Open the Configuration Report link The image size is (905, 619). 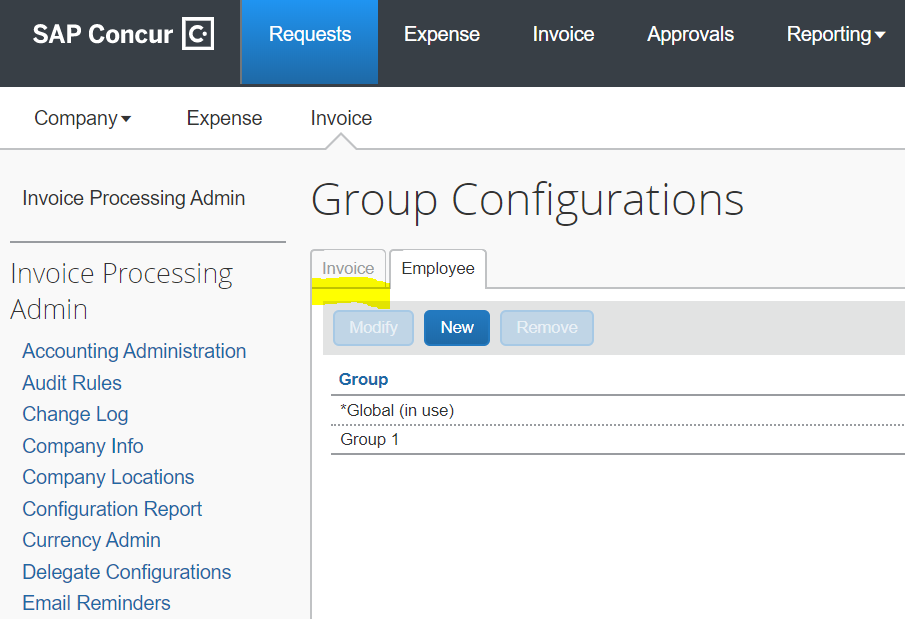(x=113, y=509)
